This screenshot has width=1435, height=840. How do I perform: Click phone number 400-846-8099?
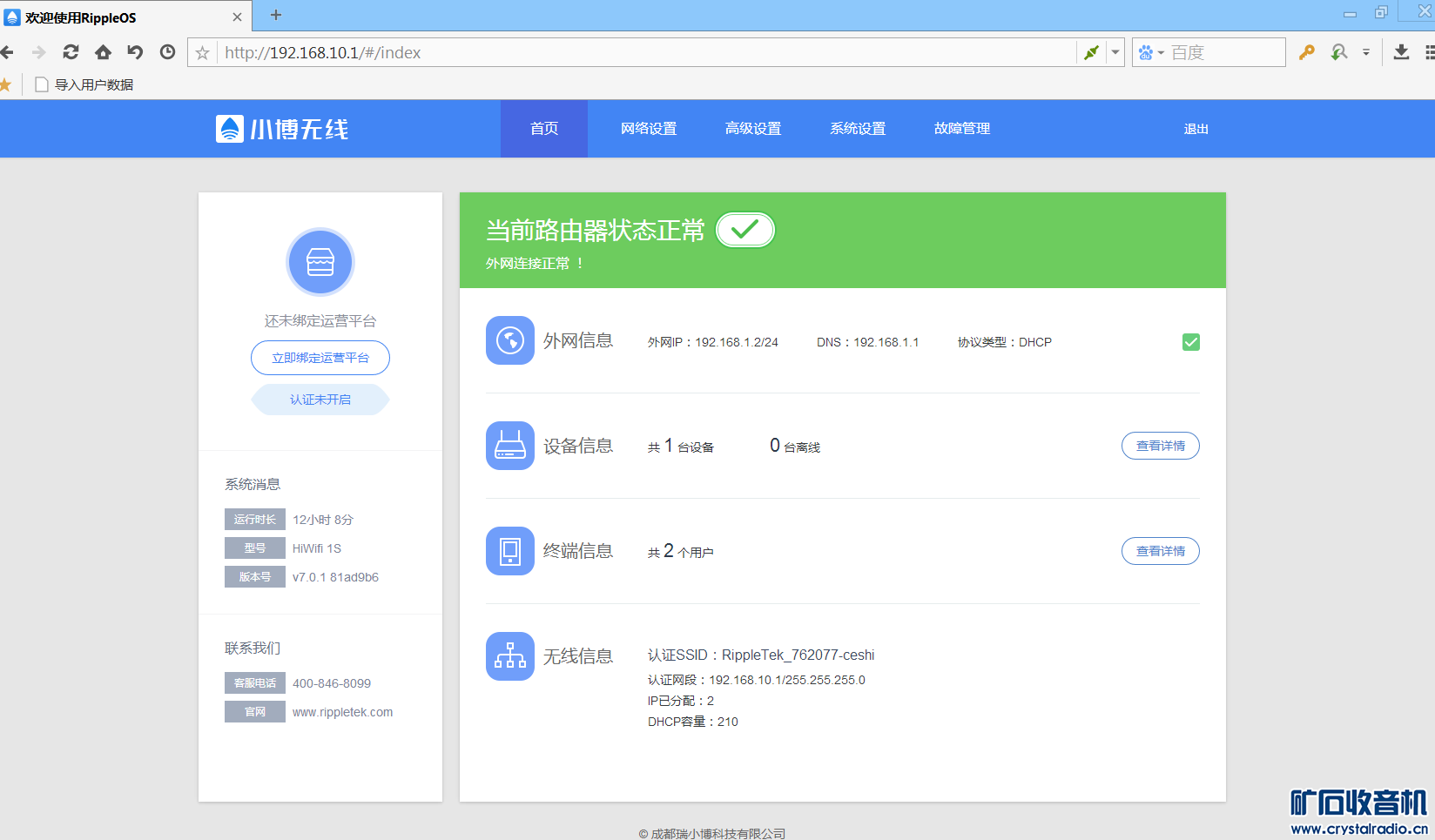coord(332,683)
